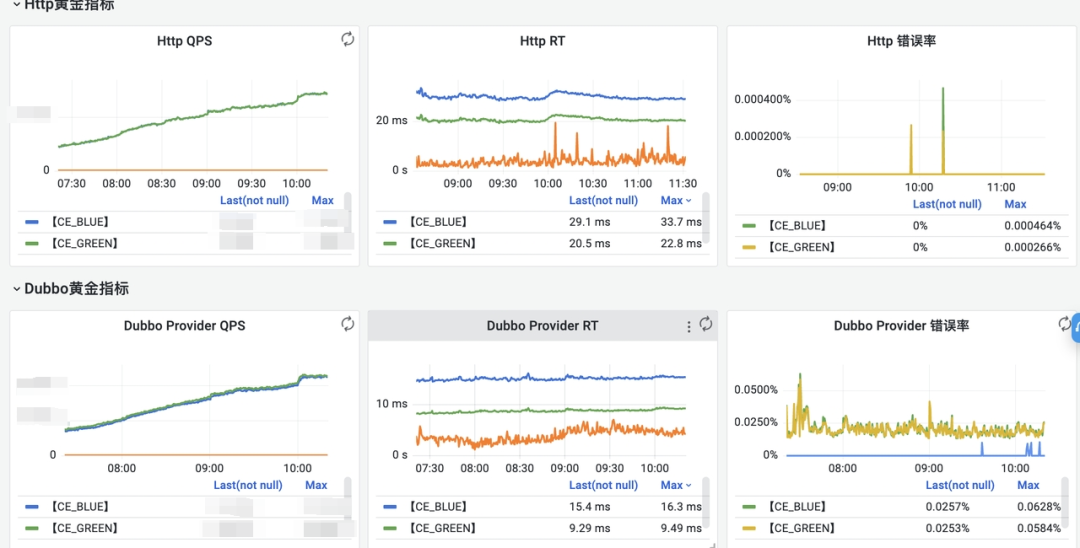Open the Dubbo Provider QPS title menu
This screenshot has height=548, width=1080.
coord(184,326)
